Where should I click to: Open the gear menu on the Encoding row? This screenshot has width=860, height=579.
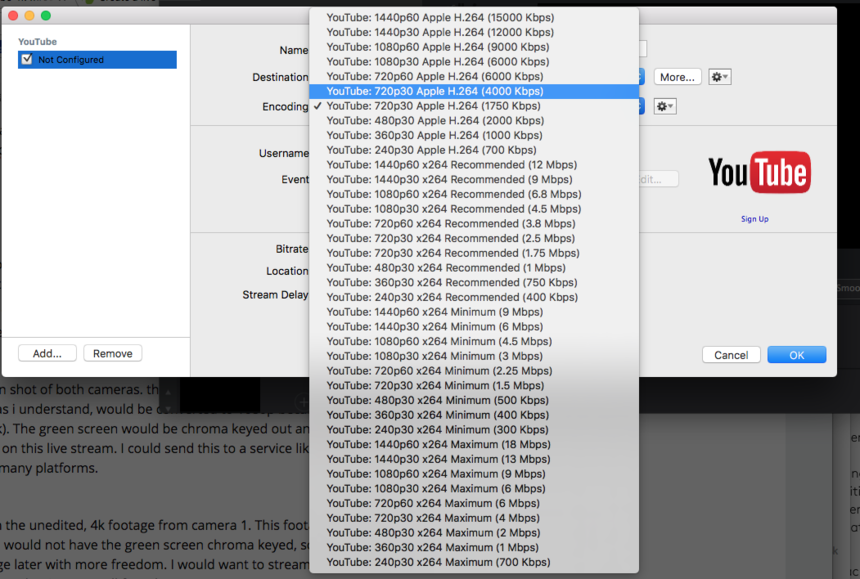point(665,106)
